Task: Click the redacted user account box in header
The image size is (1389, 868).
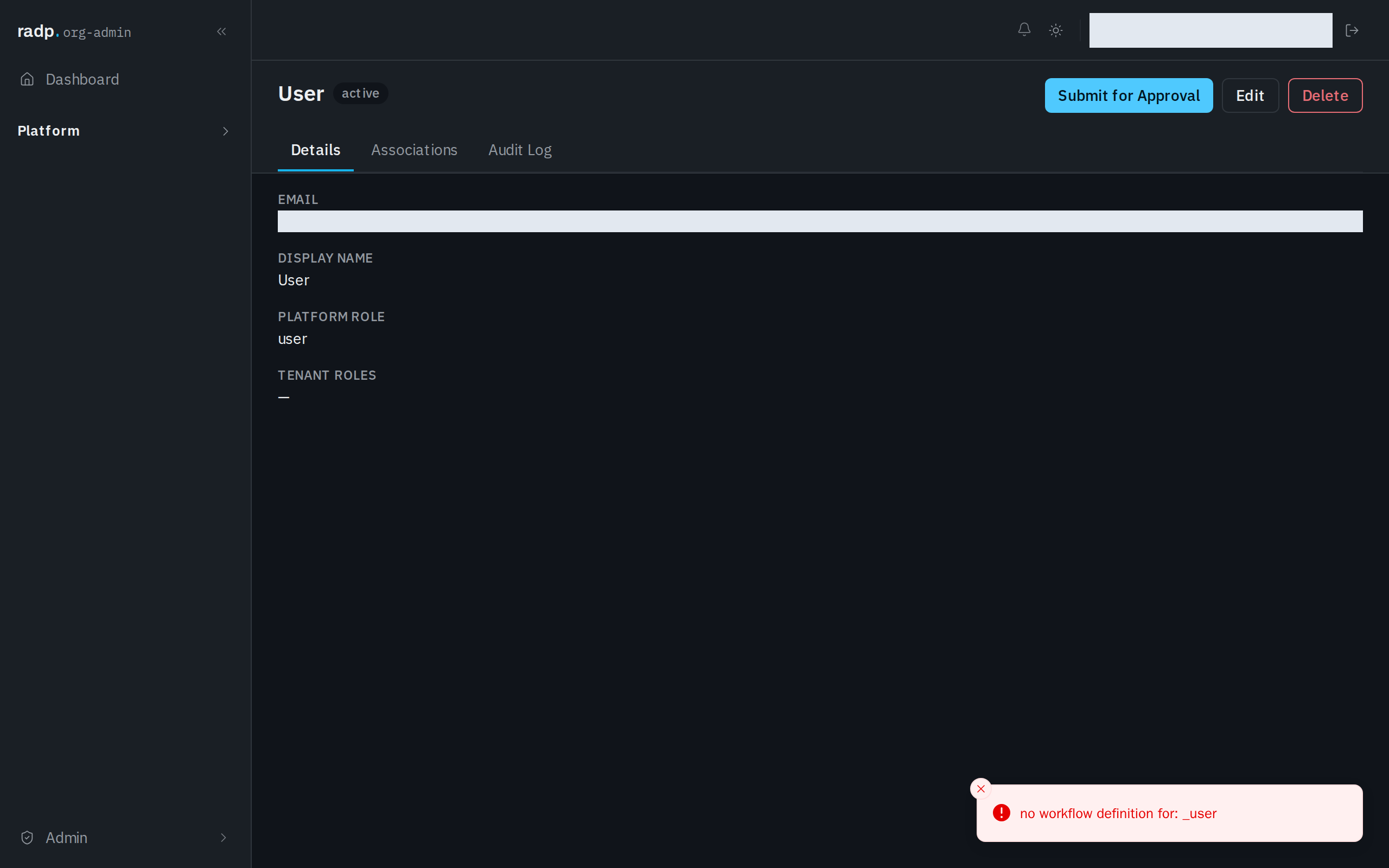Action: click(x=1210, y=30)
